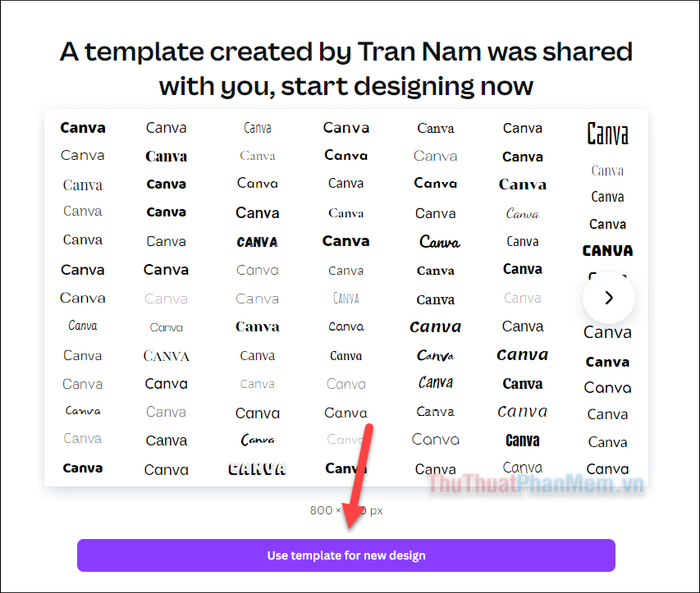Screen dimensions: 700x593
Task: Click the ThuThuatPhanMem.vn watermark
Action: coord(535,484)
